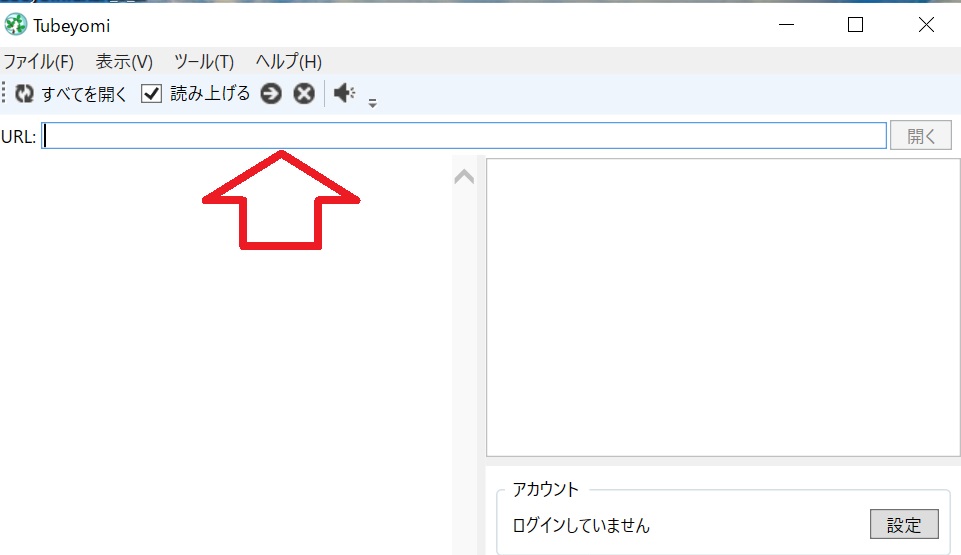
Task: Click the すべてを開く toolbar button
Action: [x=84, y=94]
